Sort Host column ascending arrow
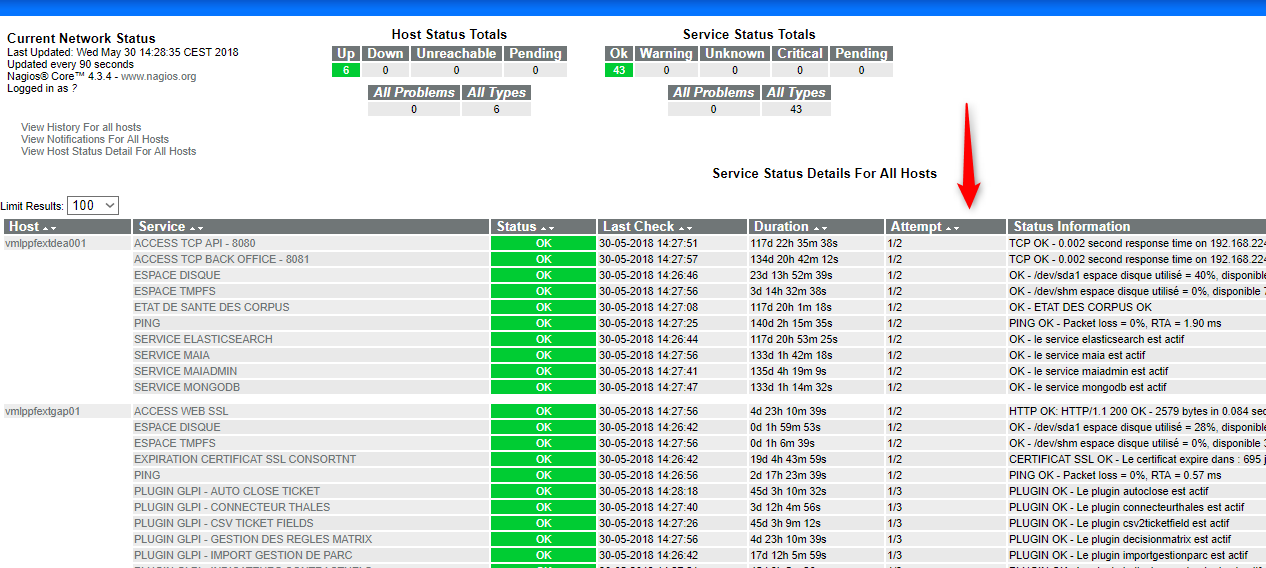 pyautogui.click(x=46, y=228)
